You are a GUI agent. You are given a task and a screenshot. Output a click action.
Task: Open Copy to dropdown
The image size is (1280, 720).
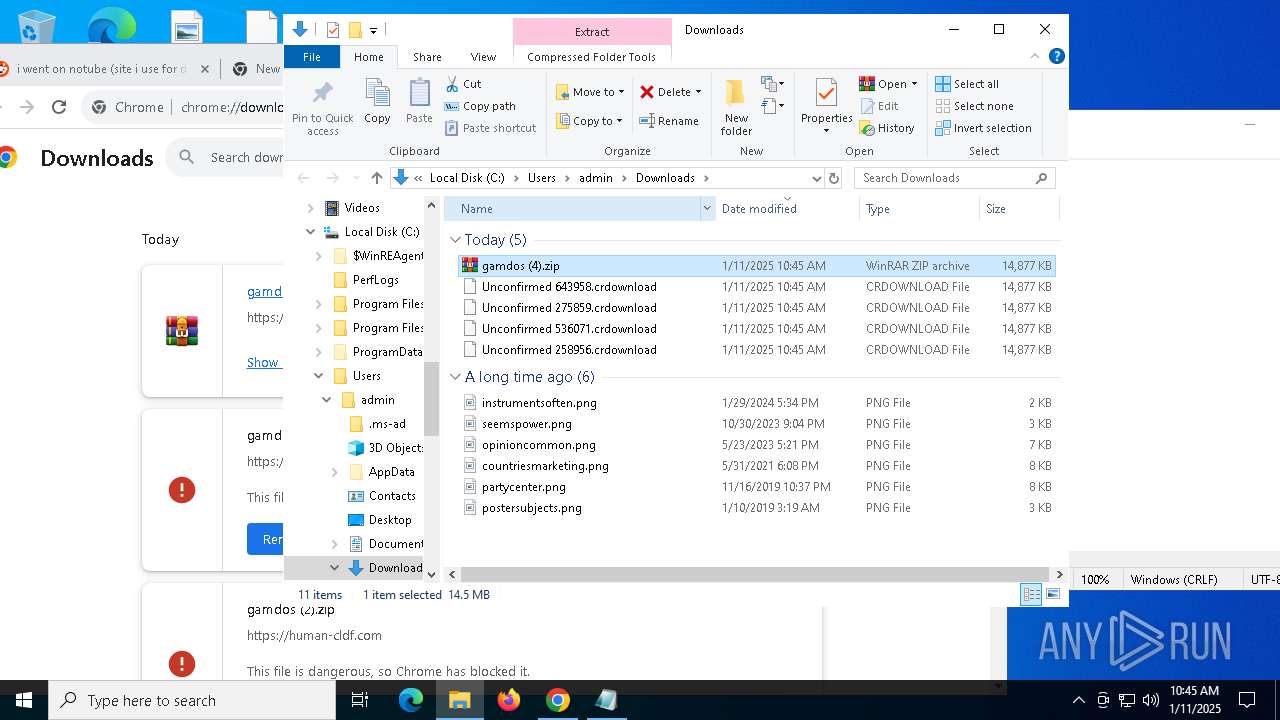tap(590, 121)
